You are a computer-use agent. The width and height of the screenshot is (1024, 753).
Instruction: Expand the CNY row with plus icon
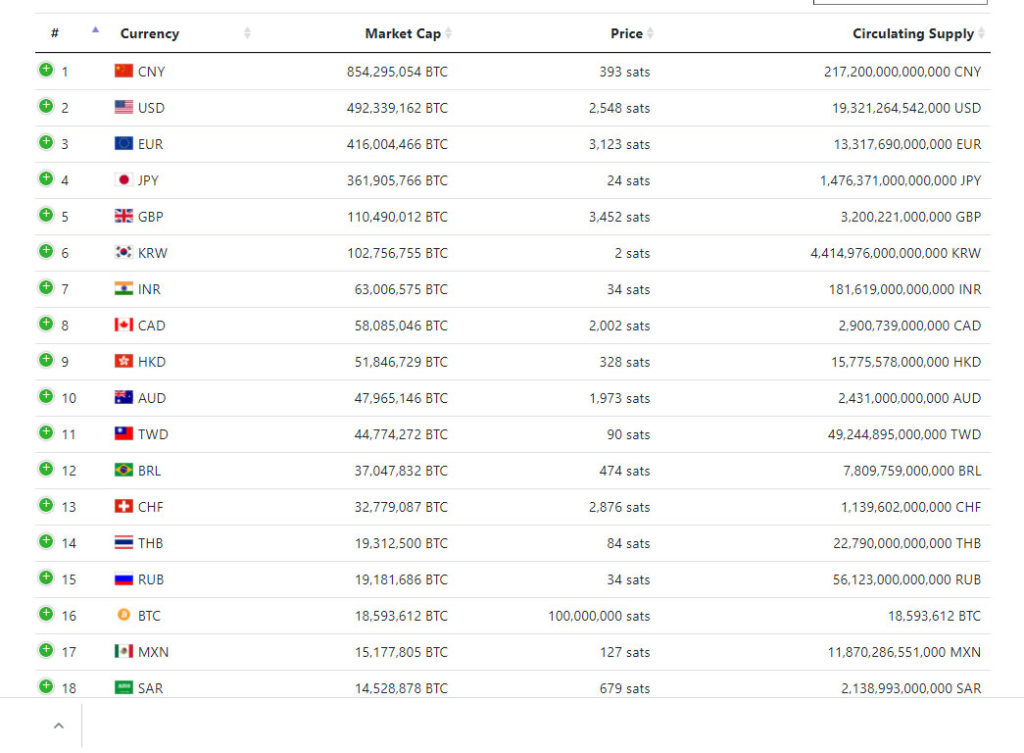[x=46, y=69]
